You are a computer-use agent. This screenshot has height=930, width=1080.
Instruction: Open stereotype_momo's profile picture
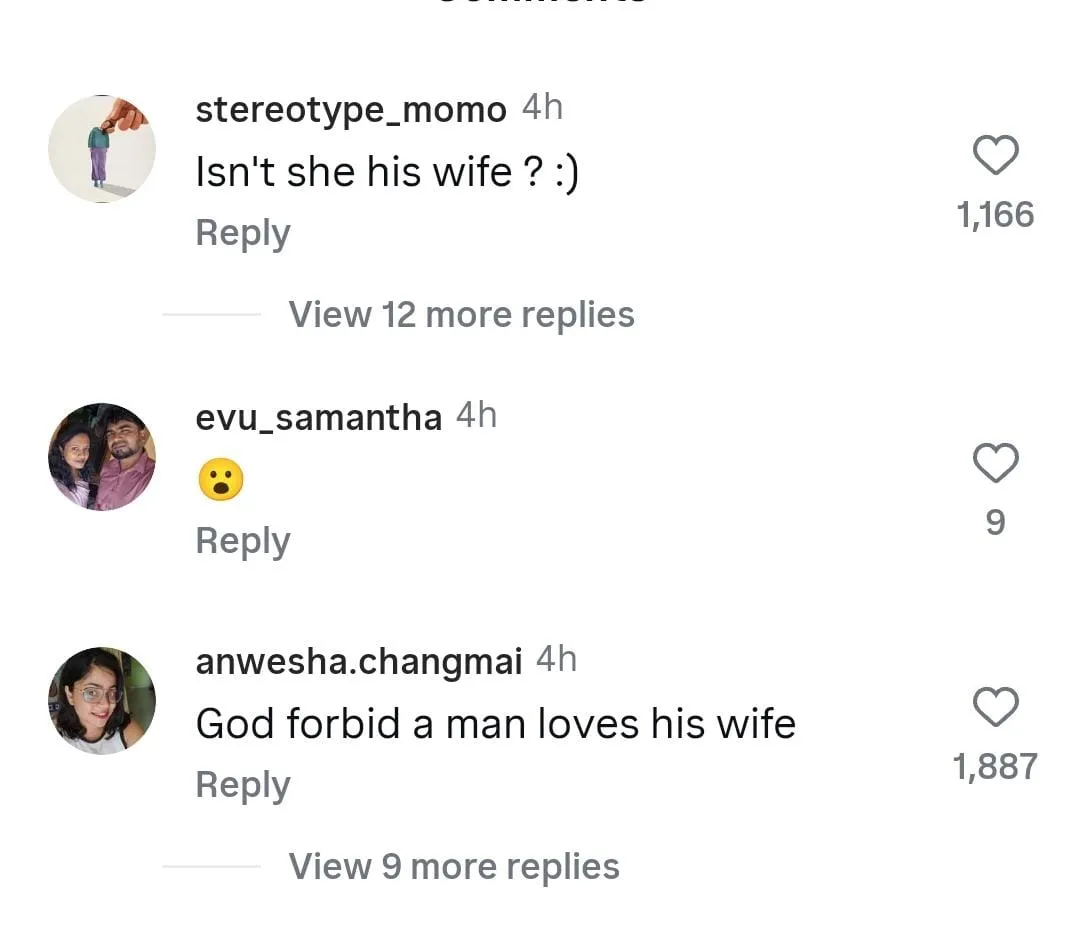pyautogui.click(x=102, y=149)
